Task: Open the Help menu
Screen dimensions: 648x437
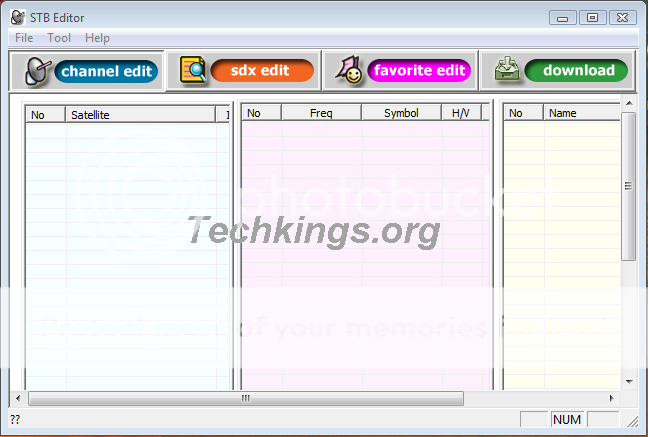Action: pos(98,38)
